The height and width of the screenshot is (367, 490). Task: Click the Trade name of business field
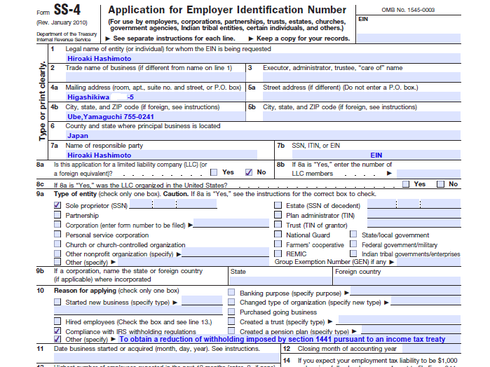[x=155, y=77]
